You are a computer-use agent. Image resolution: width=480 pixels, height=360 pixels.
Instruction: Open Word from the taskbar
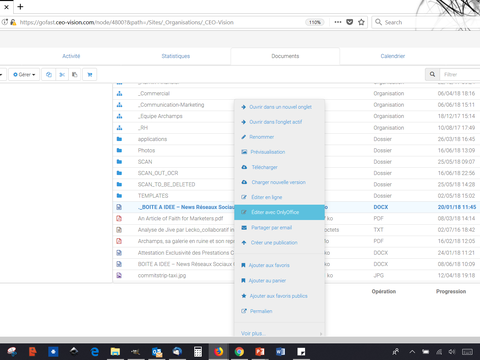[x=280, y=351]
